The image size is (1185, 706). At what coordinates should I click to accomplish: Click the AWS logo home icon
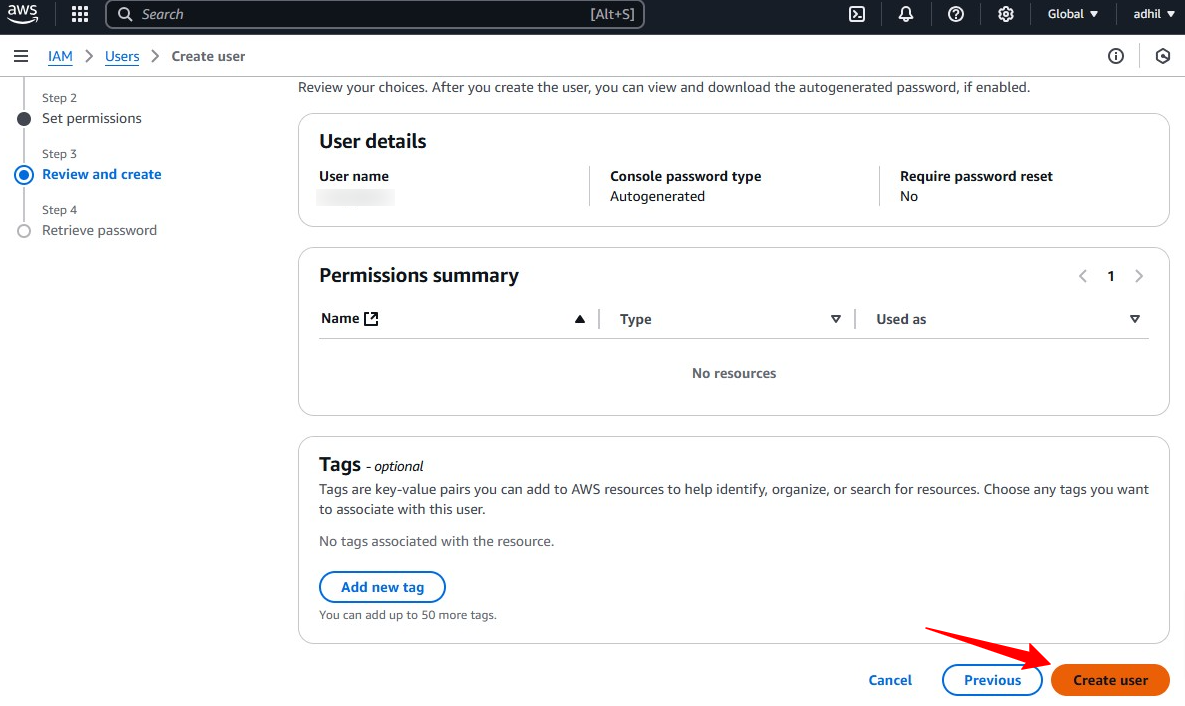click(x=22, y=14)
